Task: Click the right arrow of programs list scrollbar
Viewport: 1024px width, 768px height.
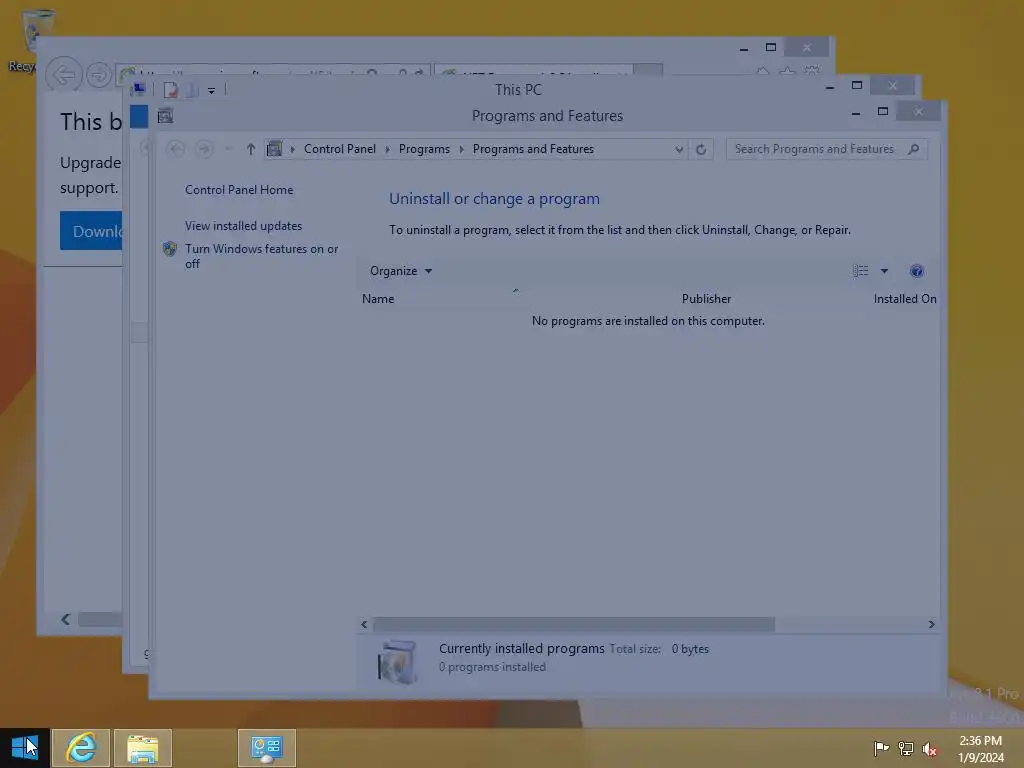Action: [x=931, y=624]
